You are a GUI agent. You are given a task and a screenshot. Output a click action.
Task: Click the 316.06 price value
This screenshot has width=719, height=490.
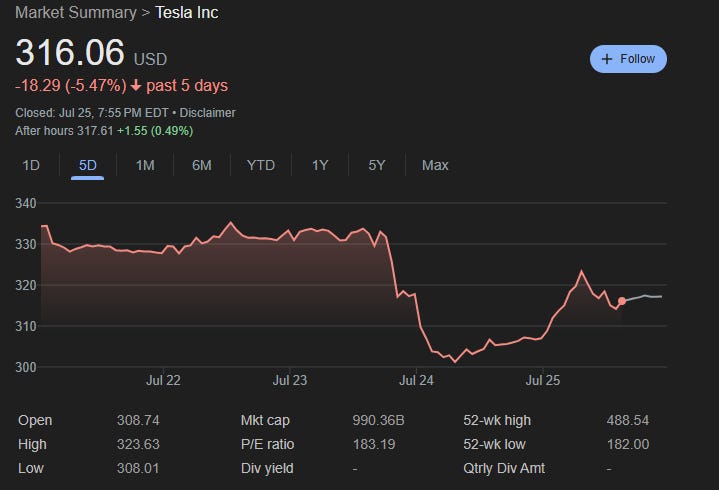(70, 52)
